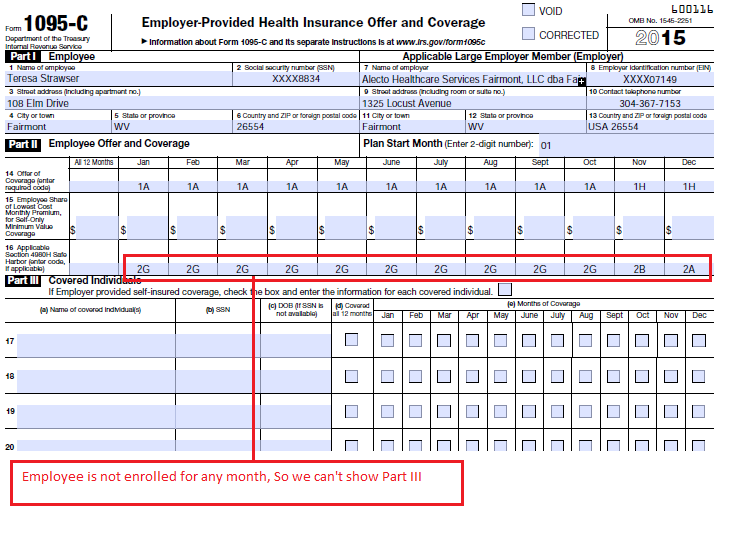Click line 15 All 12 Months premium field
This screenshot has width=736, height=543.
(97, 228)
